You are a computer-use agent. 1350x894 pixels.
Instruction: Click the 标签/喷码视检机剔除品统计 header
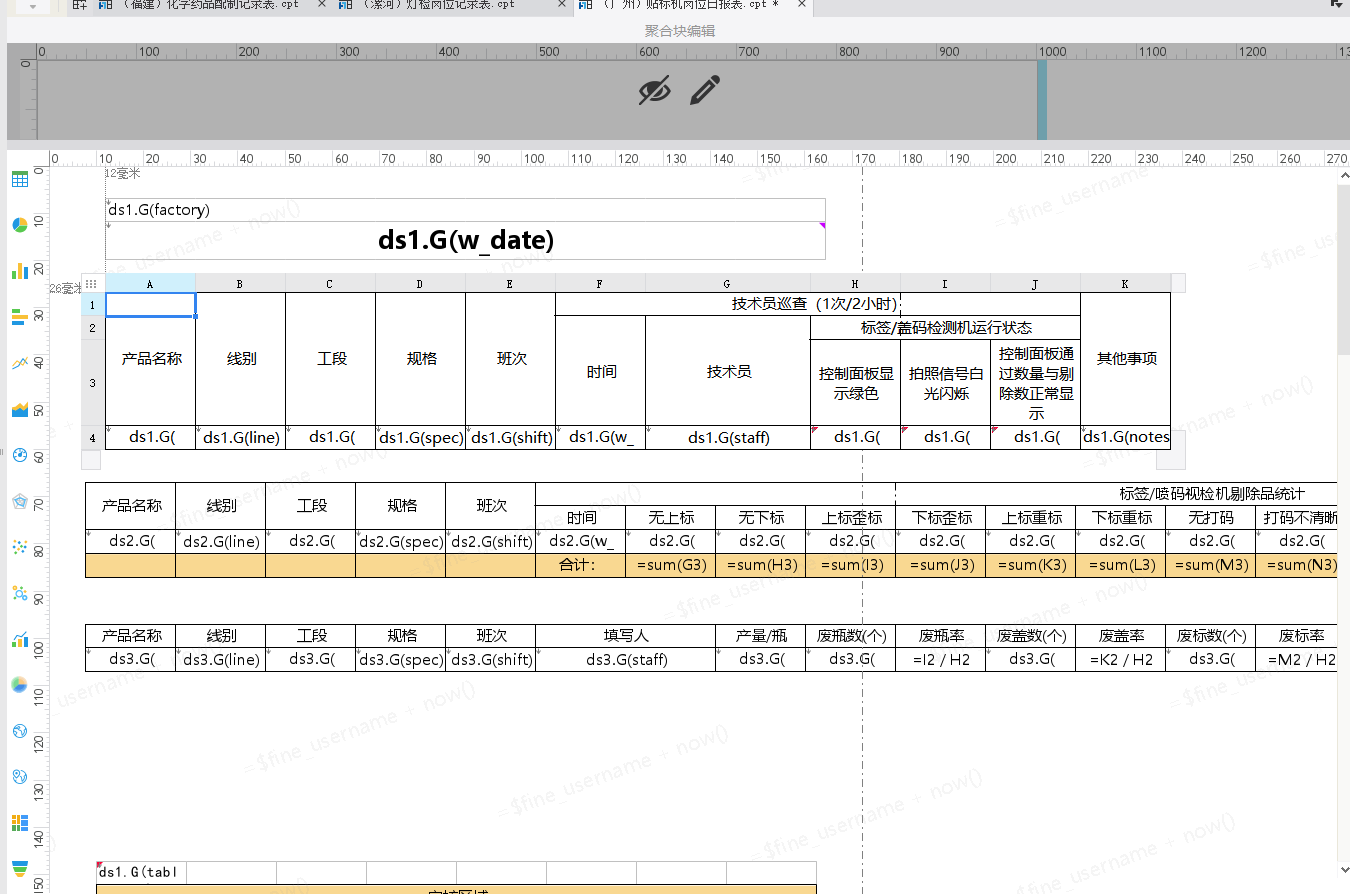coord(1211,494)
